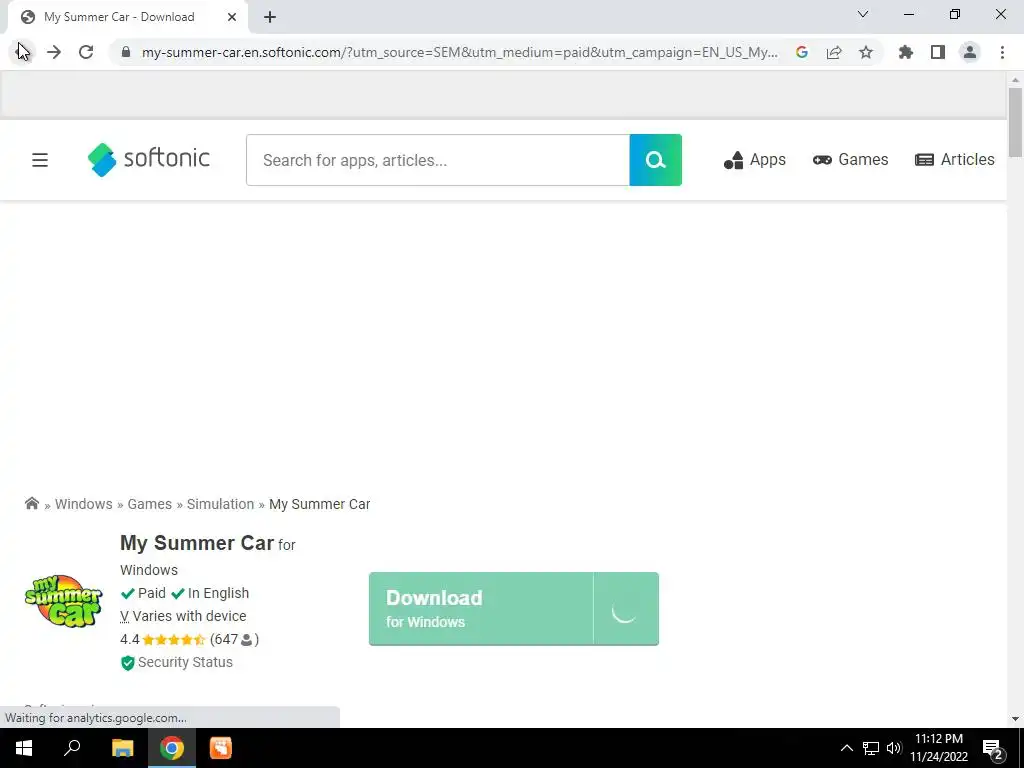Open the volume tray icon
Viewport: 1024px width, 768px height.
[x=894, y=748]
